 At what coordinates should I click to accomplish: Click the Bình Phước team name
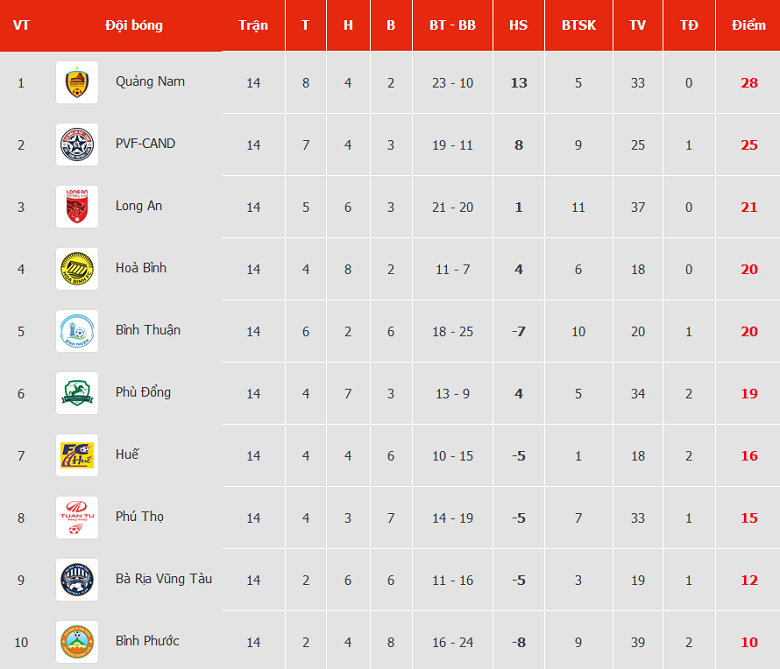(x=147, y=640)
